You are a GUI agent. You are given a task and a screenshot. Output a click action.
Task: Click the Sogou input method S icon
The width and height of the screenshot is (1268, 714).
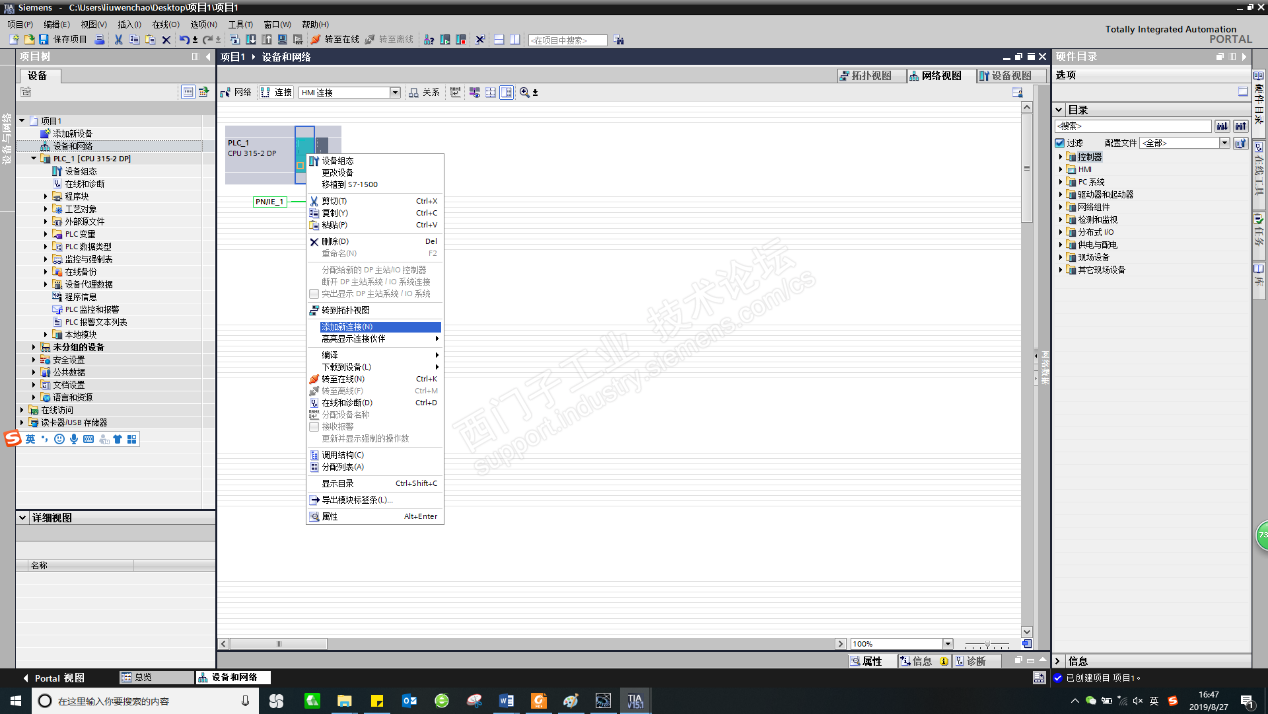pyautogui.click(x=12, y=438)
